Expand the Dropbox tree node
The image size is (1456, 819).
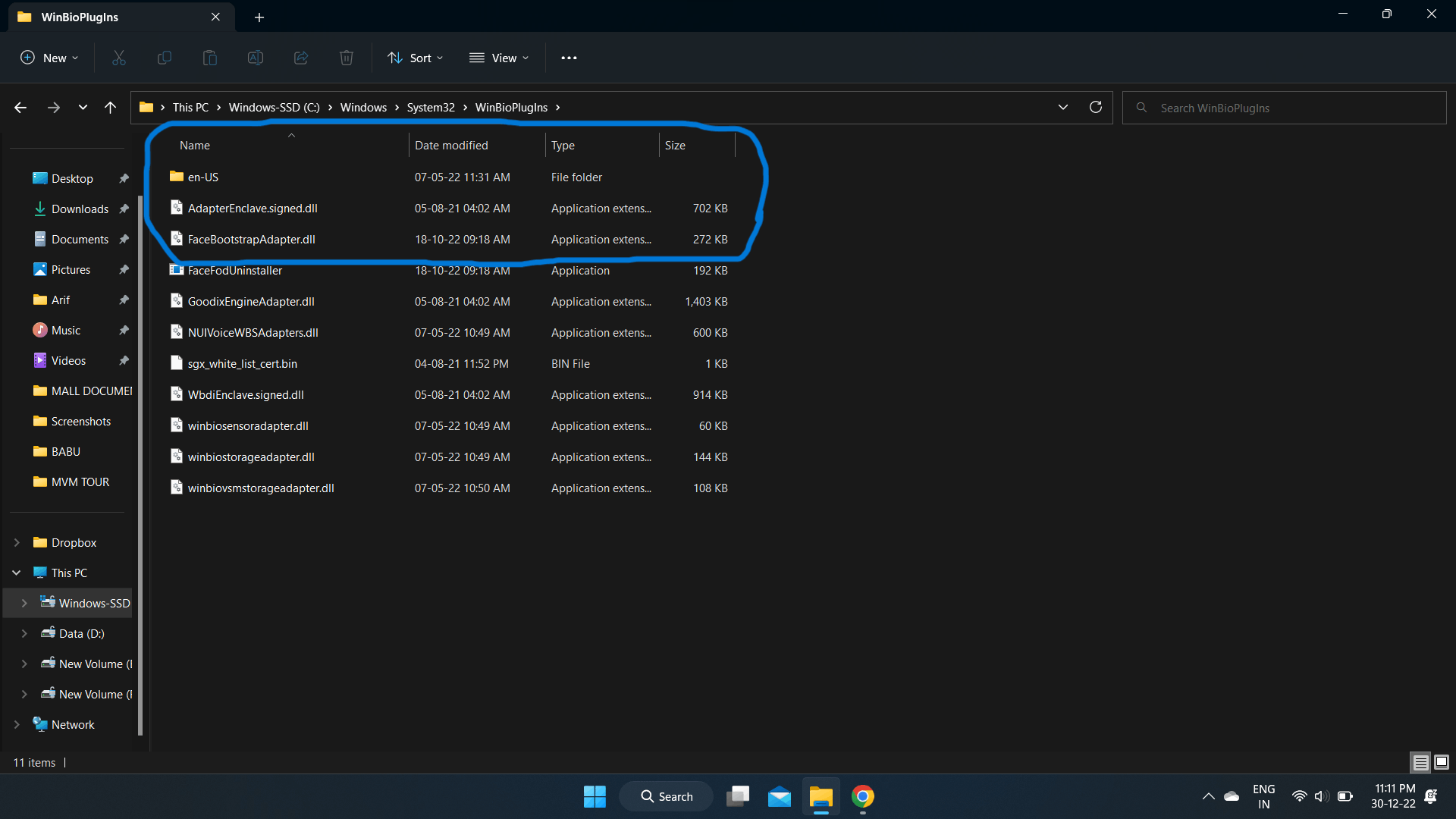point(17,542)
